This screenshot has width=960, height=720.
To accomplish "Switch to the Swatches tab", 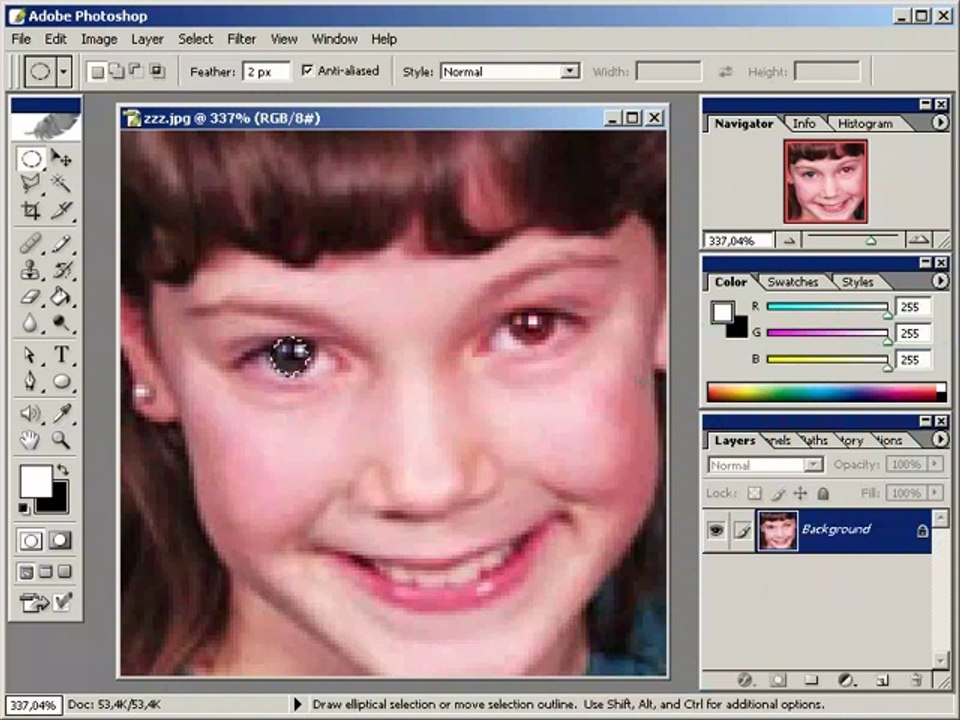I will click(x=792, y=282).
